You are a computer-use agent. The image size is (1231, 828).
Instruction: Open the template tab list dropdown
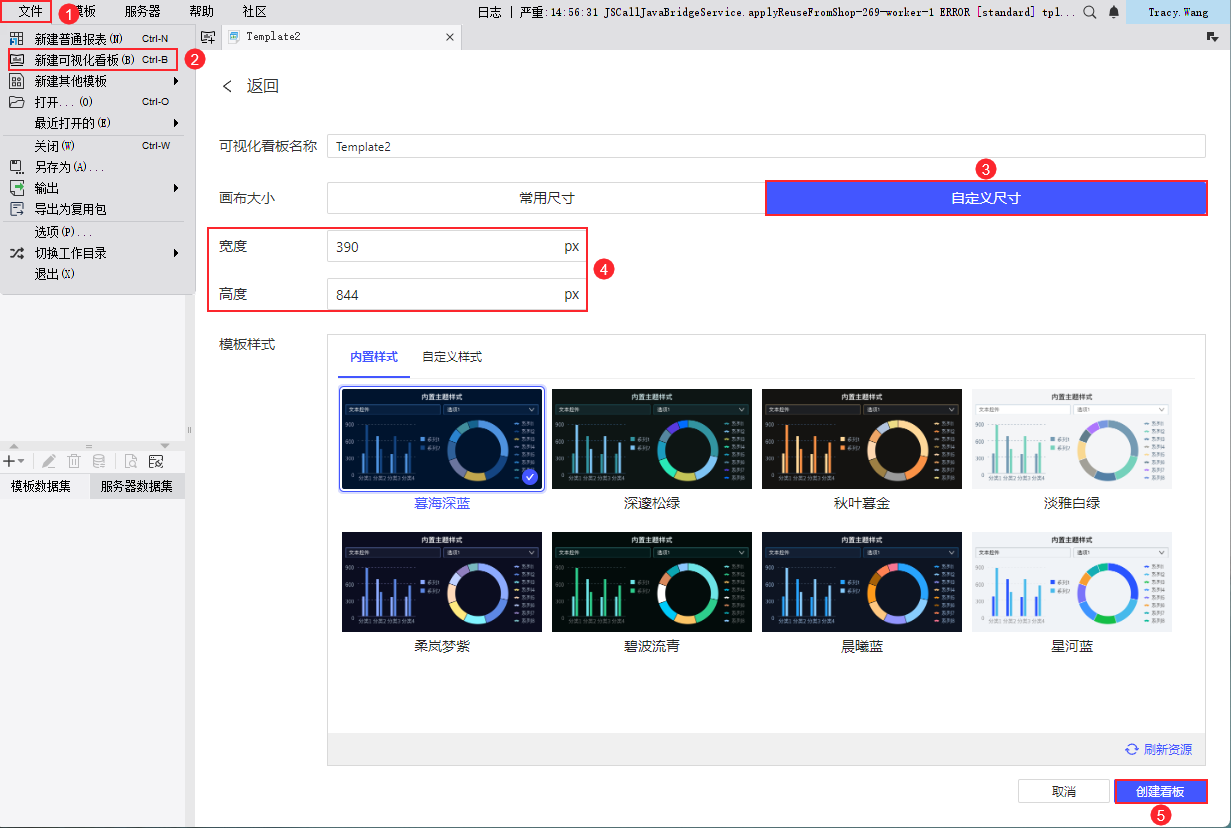tap(1213, 37)
